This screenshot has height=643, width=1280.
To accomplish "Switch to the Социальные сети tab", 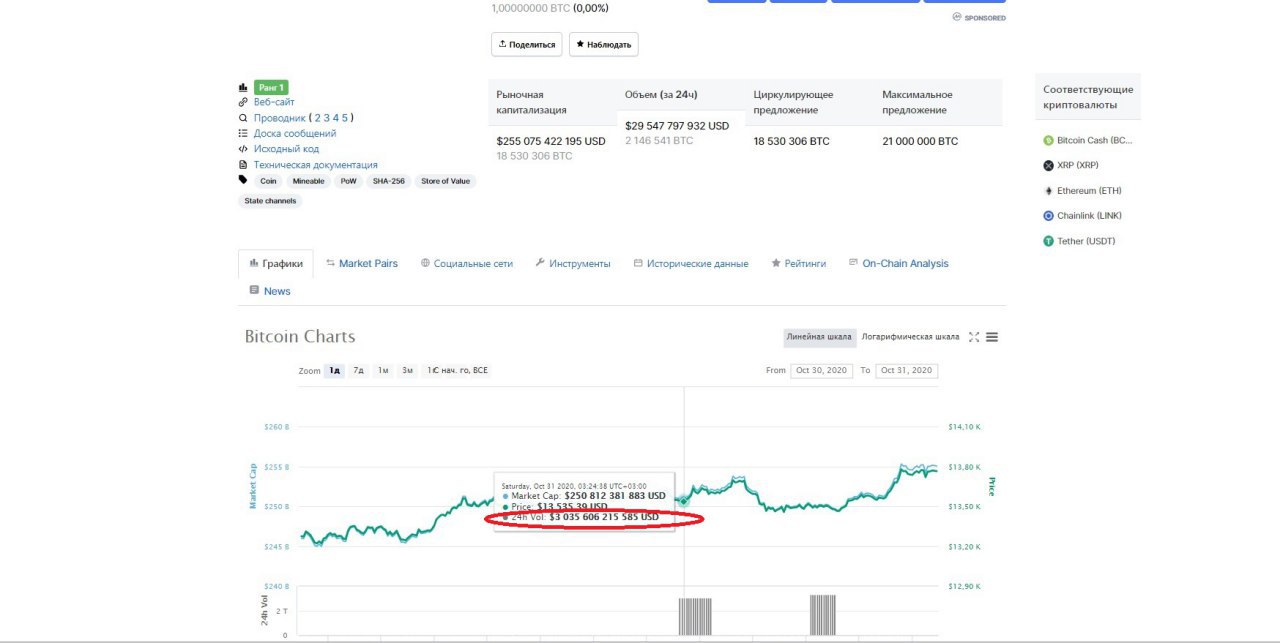I will click(x=466, y=264).
